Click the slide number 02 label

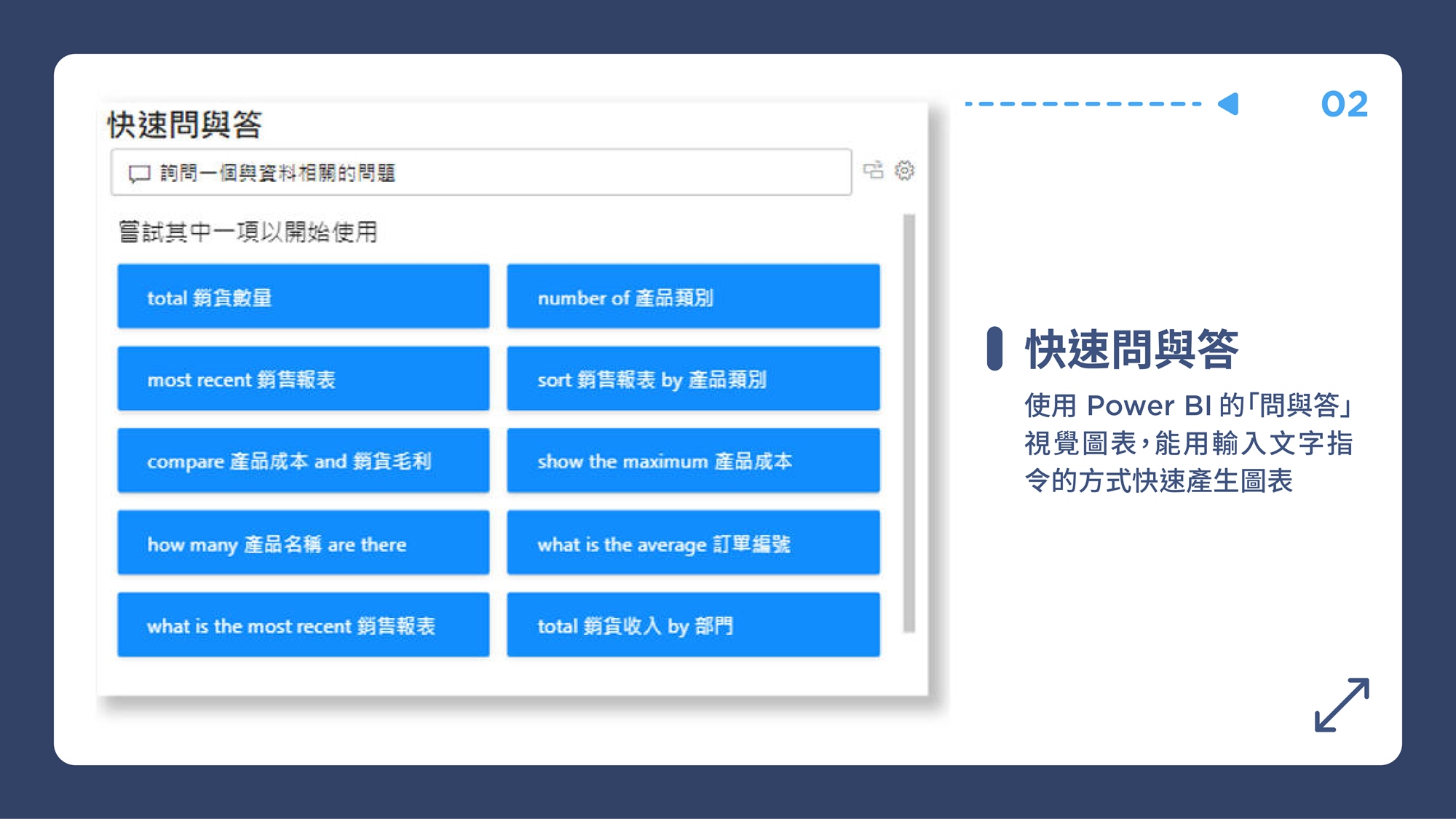point(1344,104)
